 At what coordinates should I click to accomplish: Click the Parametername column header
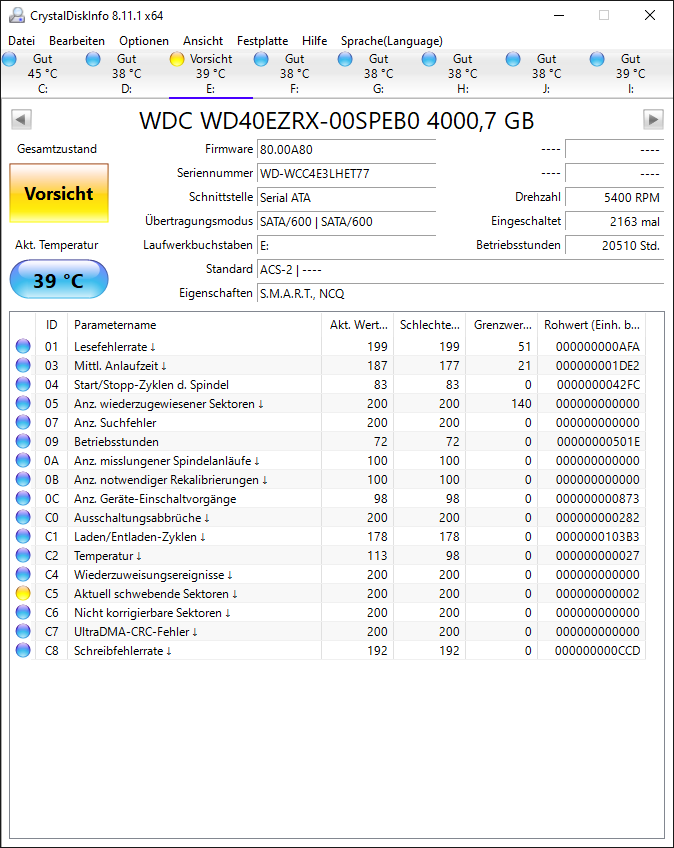point(195,324)
